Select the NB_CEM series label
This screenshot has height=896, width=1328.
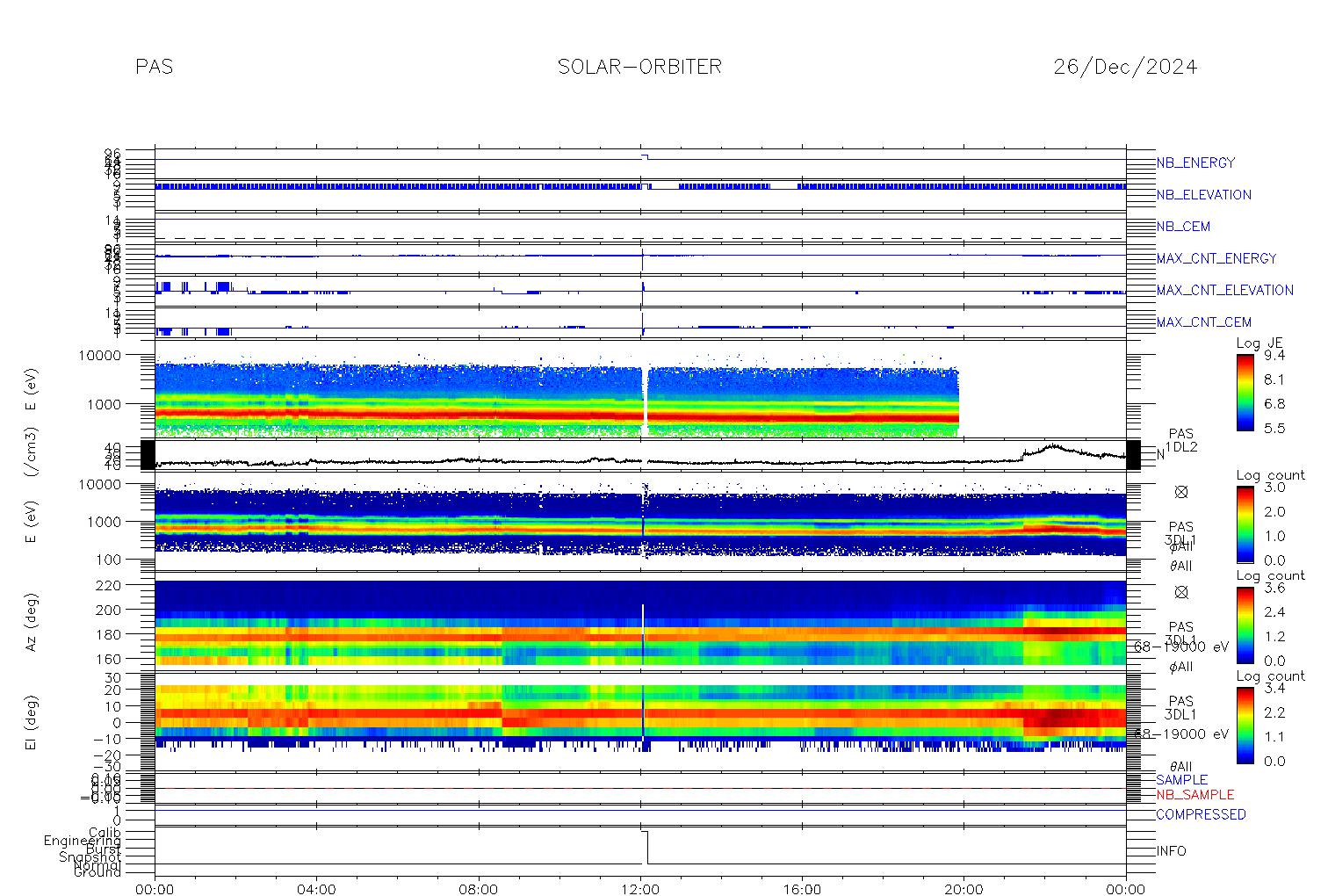pos(1183,227)
